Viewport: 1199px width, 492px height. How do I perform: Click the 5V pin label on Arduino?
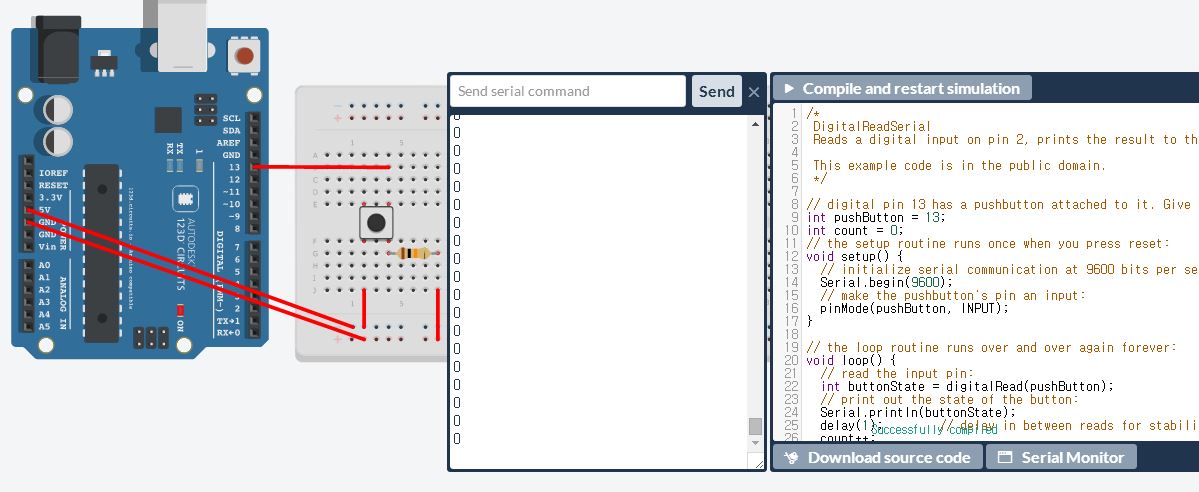45,210
